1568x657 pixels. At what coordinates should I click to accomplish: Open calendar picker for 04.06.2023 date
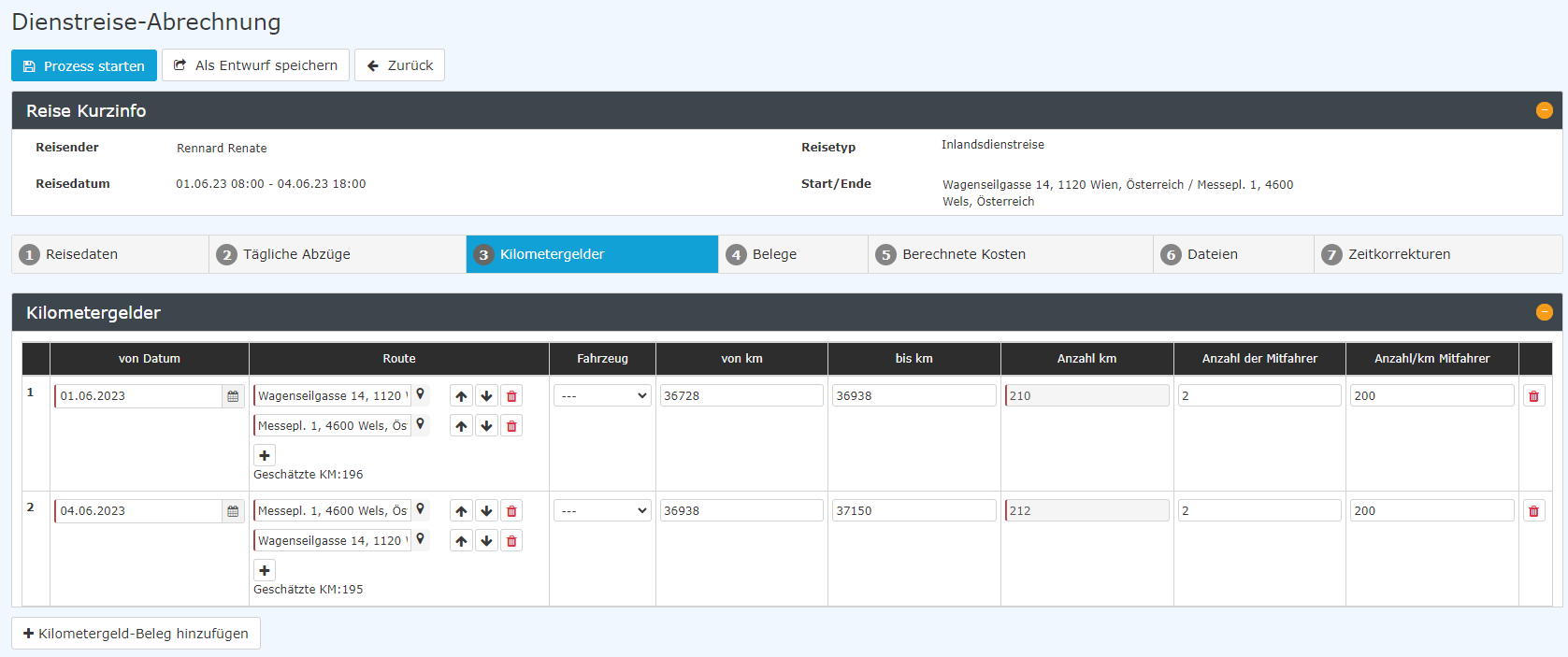(233, 511)
